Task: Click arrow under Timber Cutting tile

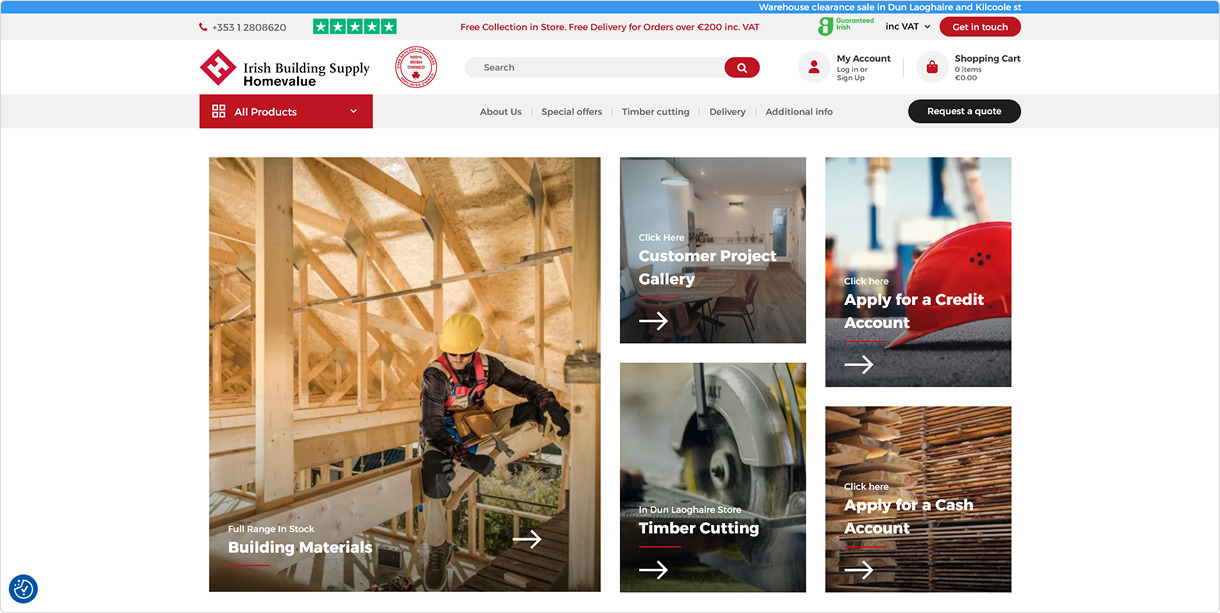Action: click(653, 569)
